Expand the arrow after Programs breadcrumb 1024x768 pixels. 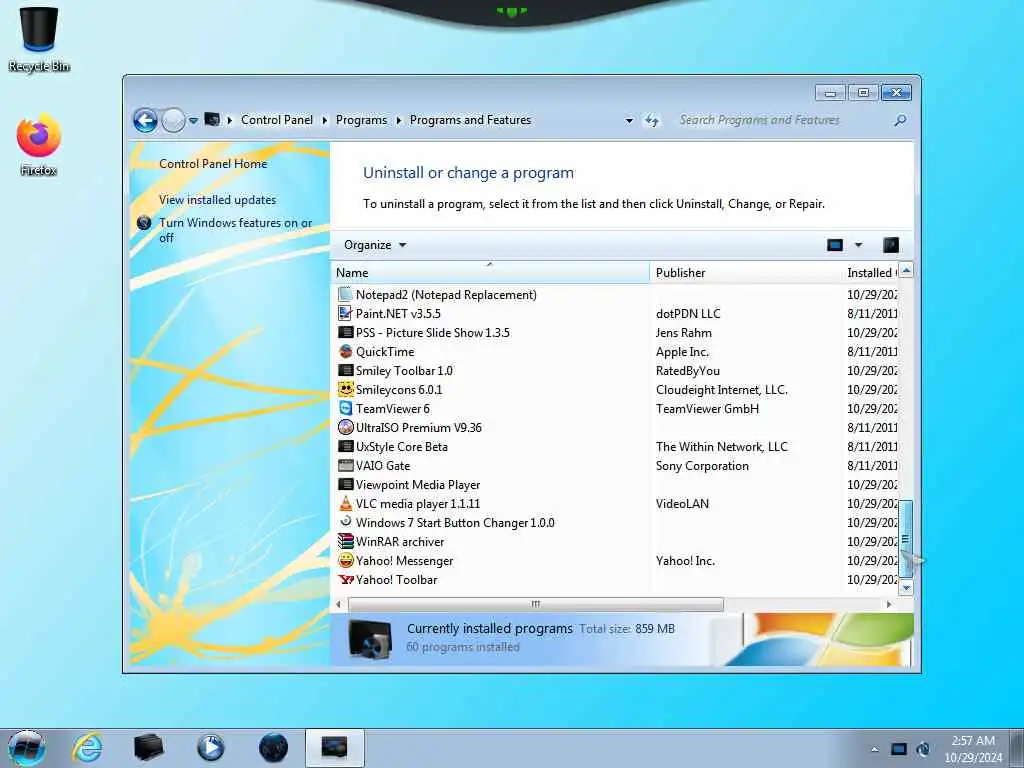[x=398, y=120]
